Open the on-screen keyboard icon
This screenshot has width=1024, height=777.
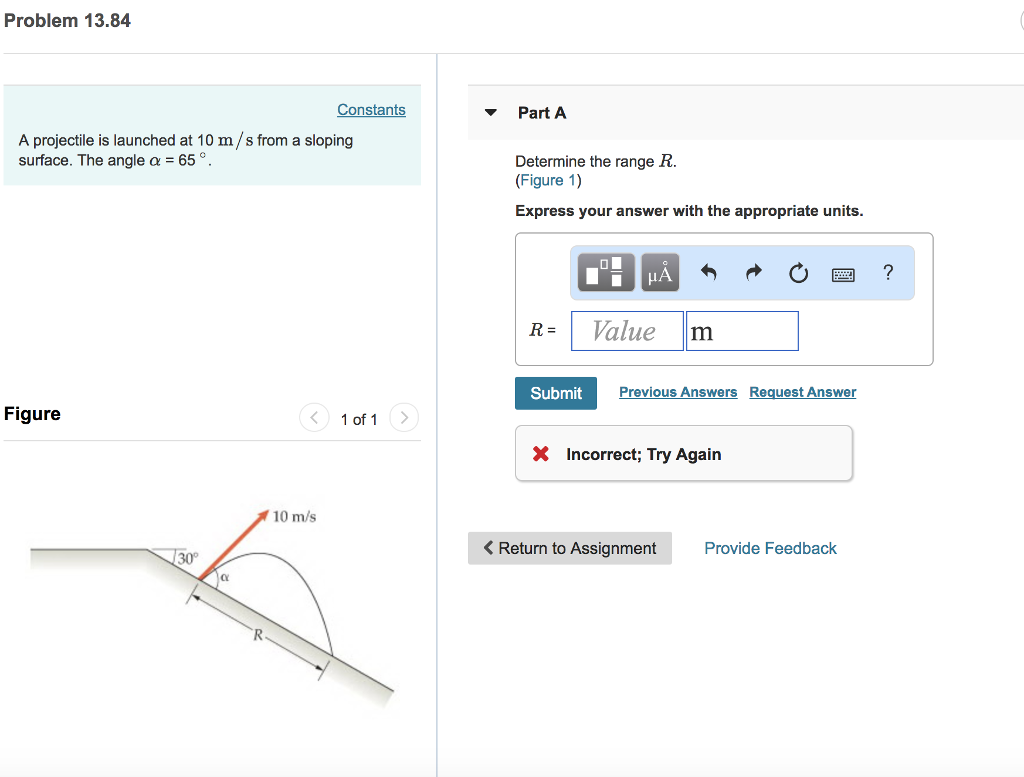click(x=843, y=273)
